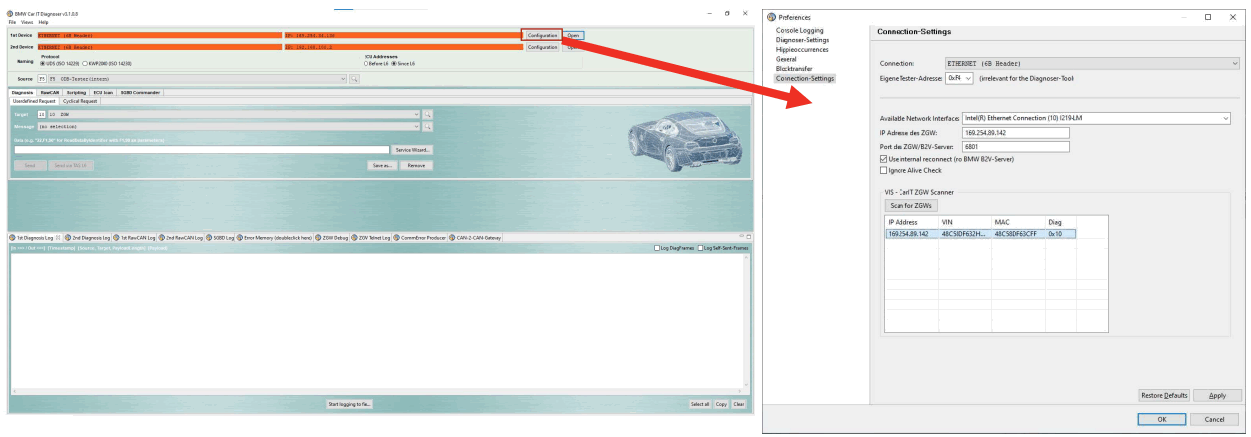Clear the log with Clear button
Screen dimensions: 1251x437
(x=739, y=404)
